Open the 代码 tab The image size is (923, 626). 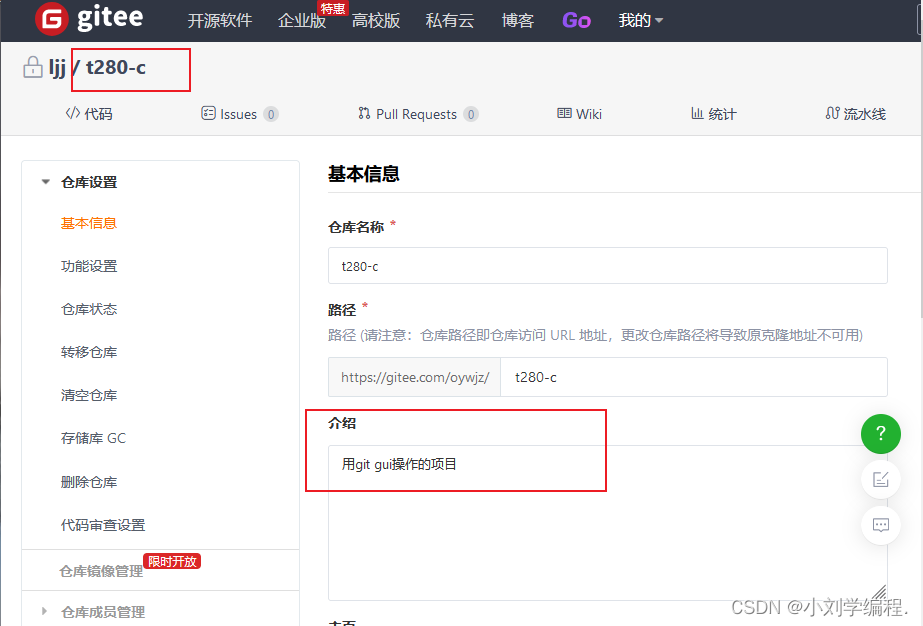pyautogui.click(x=89, y=114)
